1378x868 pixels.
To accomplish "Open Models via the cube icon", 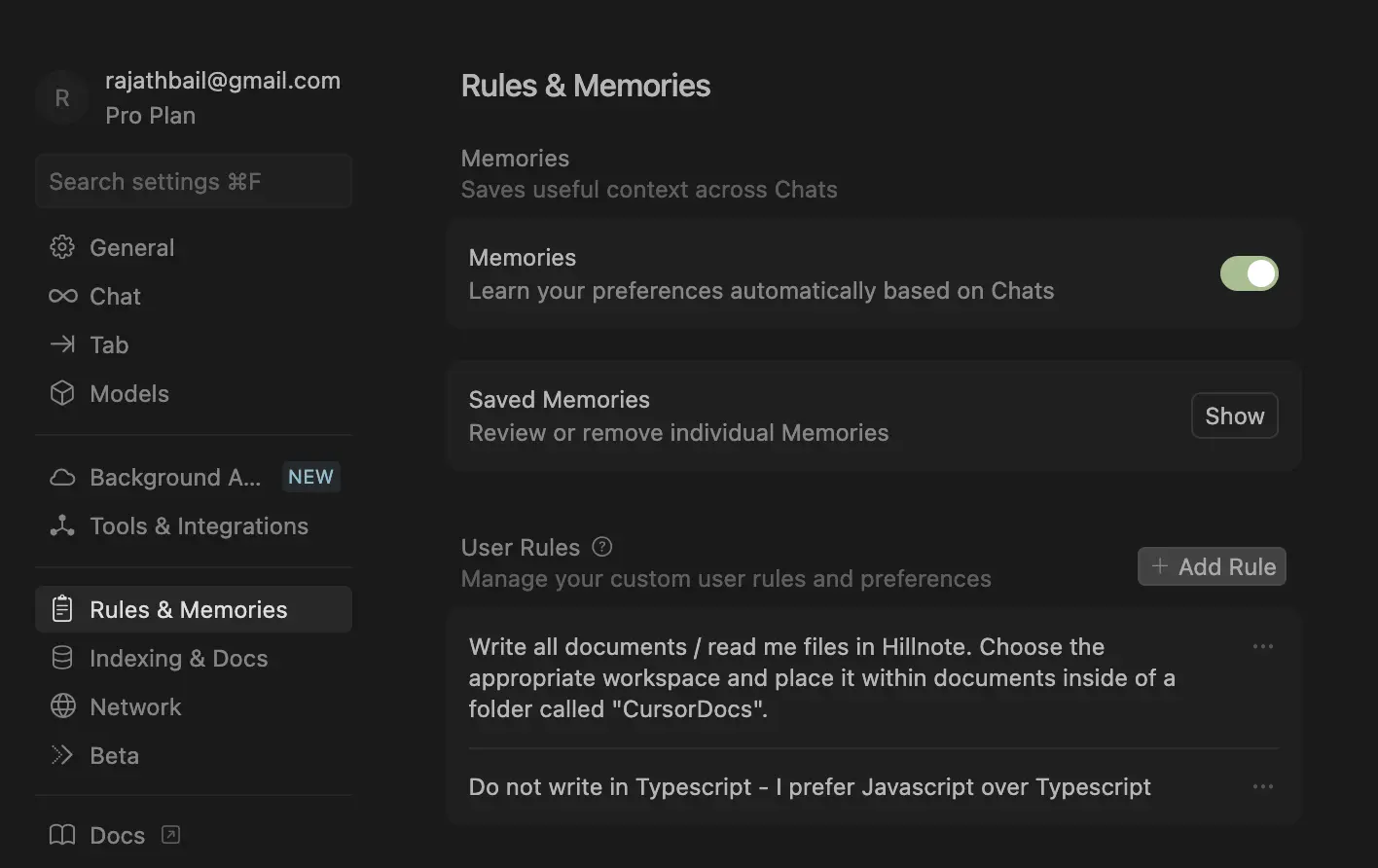I will [x=62, y=393].
